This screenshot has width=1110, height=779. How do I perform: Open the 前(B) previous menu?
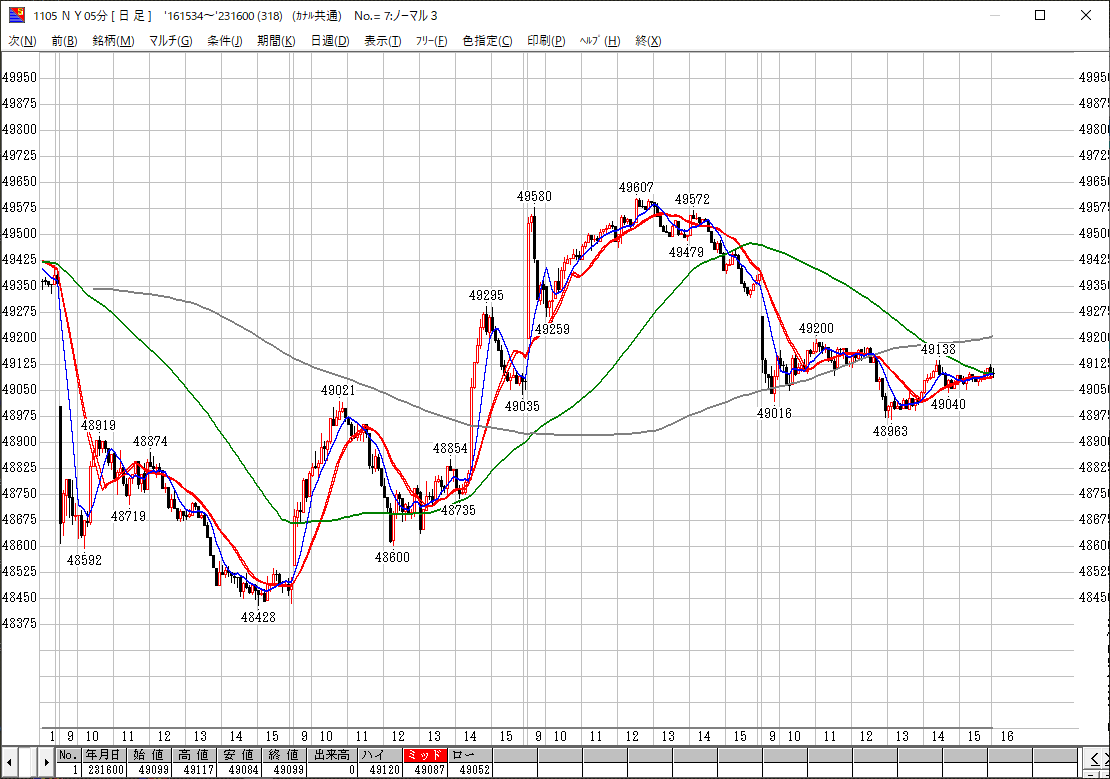tap(64, 41)
